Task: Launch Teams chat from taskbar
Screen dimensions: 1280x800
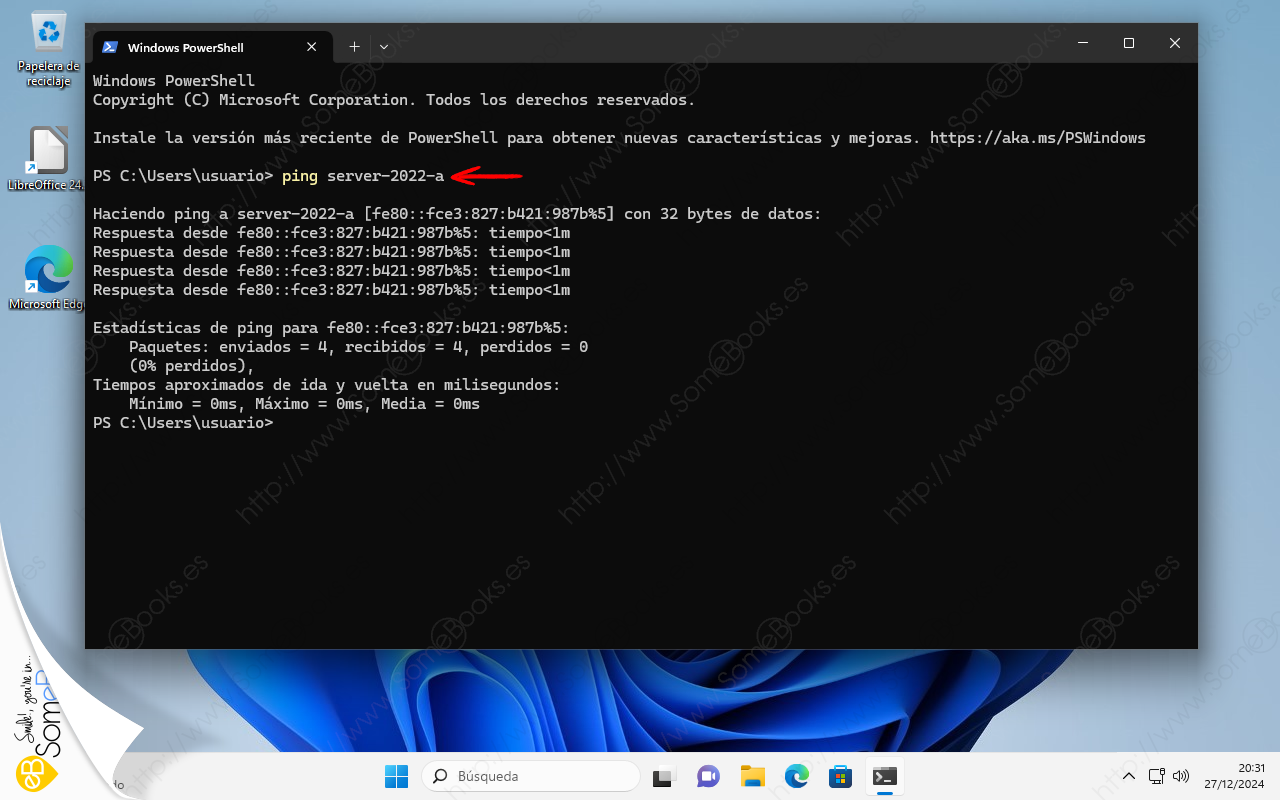Action: (x=709, y=776)
